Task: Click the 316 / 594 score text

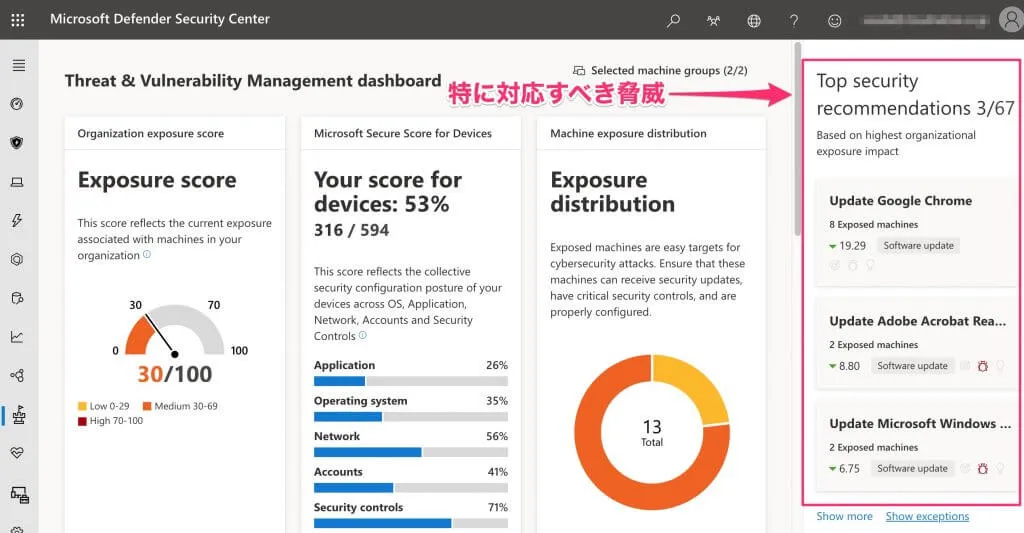Action: click(x=351, y=231)
